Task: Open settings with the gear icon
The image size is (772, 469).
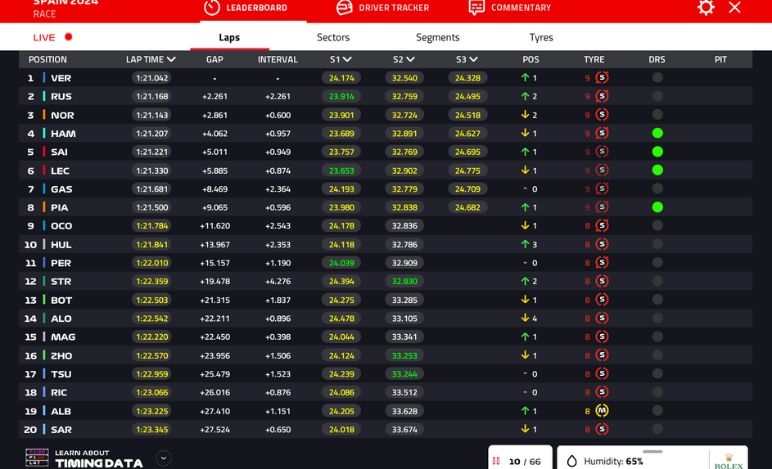Action: 706,8
